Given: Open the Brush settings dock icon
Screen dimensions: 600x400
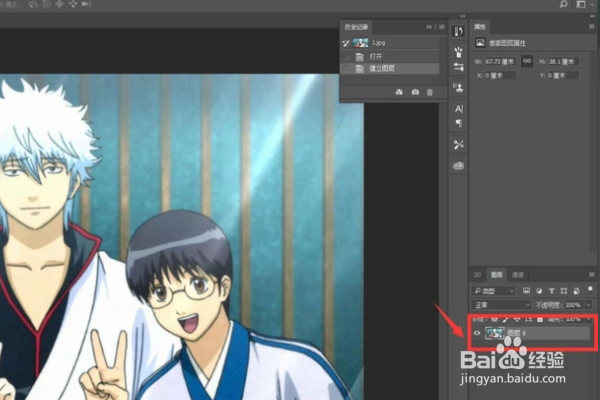Looking at the screenshot, I should [x=458, y=67].
